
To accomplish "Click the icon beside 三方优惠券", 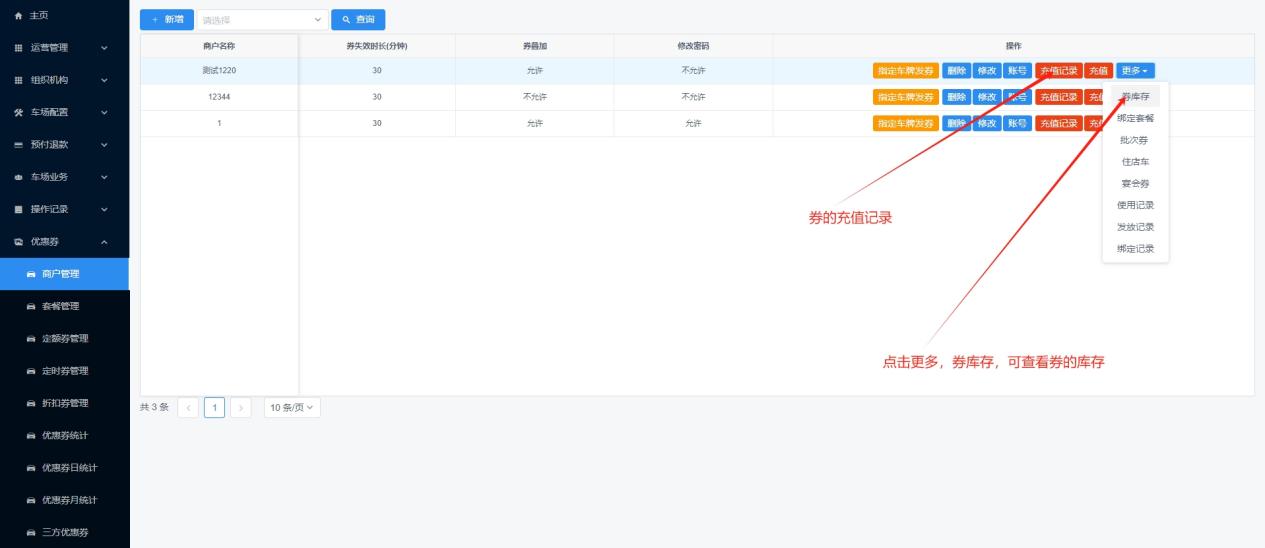I will pyautogui.click(x=31, y=532).
